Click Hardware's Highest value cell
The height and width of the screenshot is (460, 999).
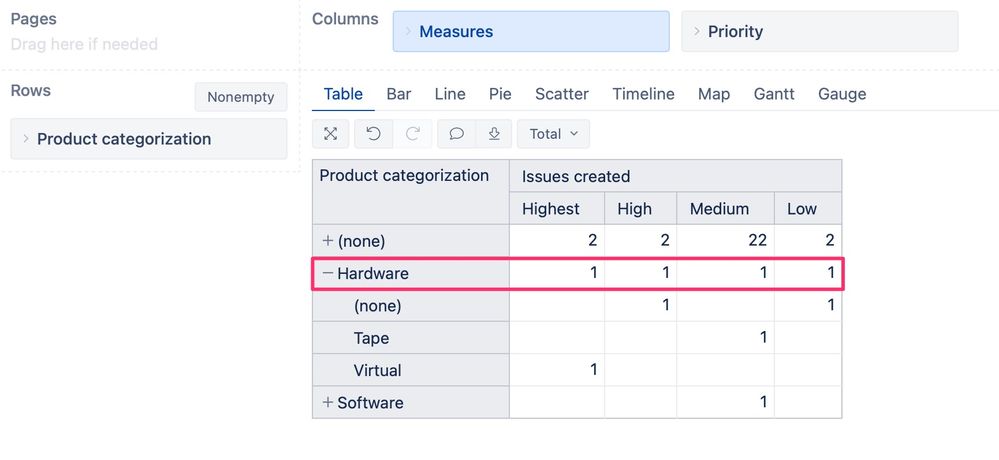(x=557, y=273)
